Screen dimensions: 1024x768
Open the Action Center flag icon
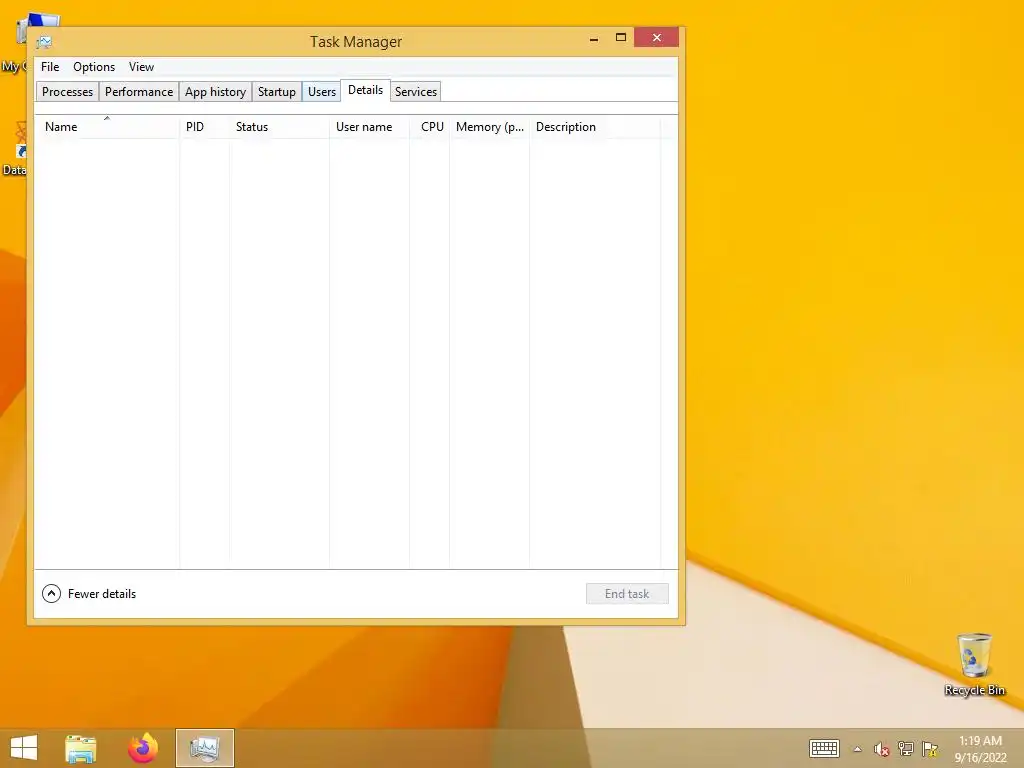coord(930,748)
